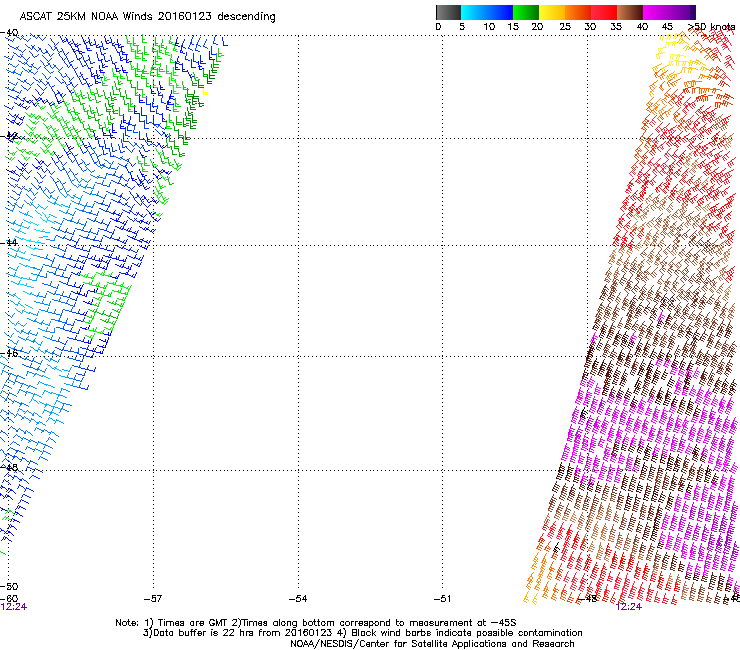The image size is (740, 650).
Task: Click the -57 longitude axis label
Action: [152, 599]
